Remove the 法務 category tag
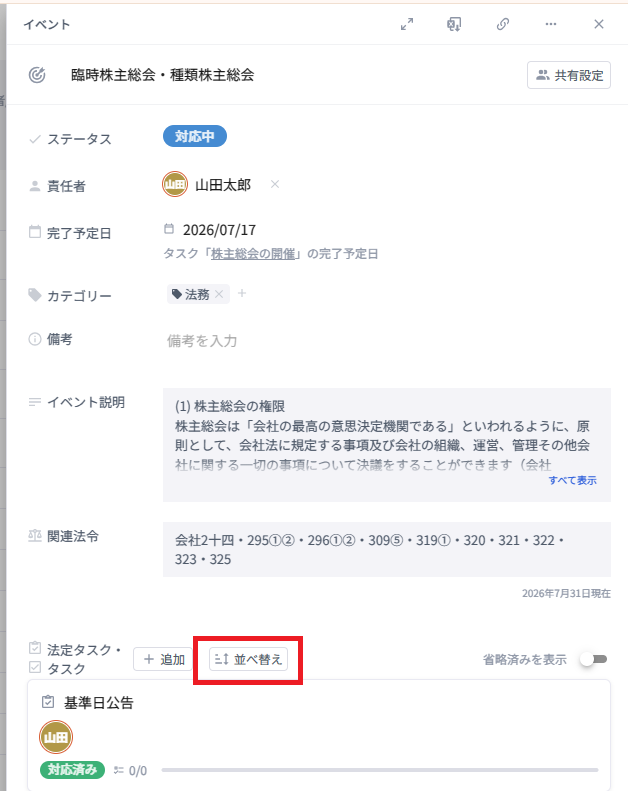The image size is (628, 791). coord(219,294)
